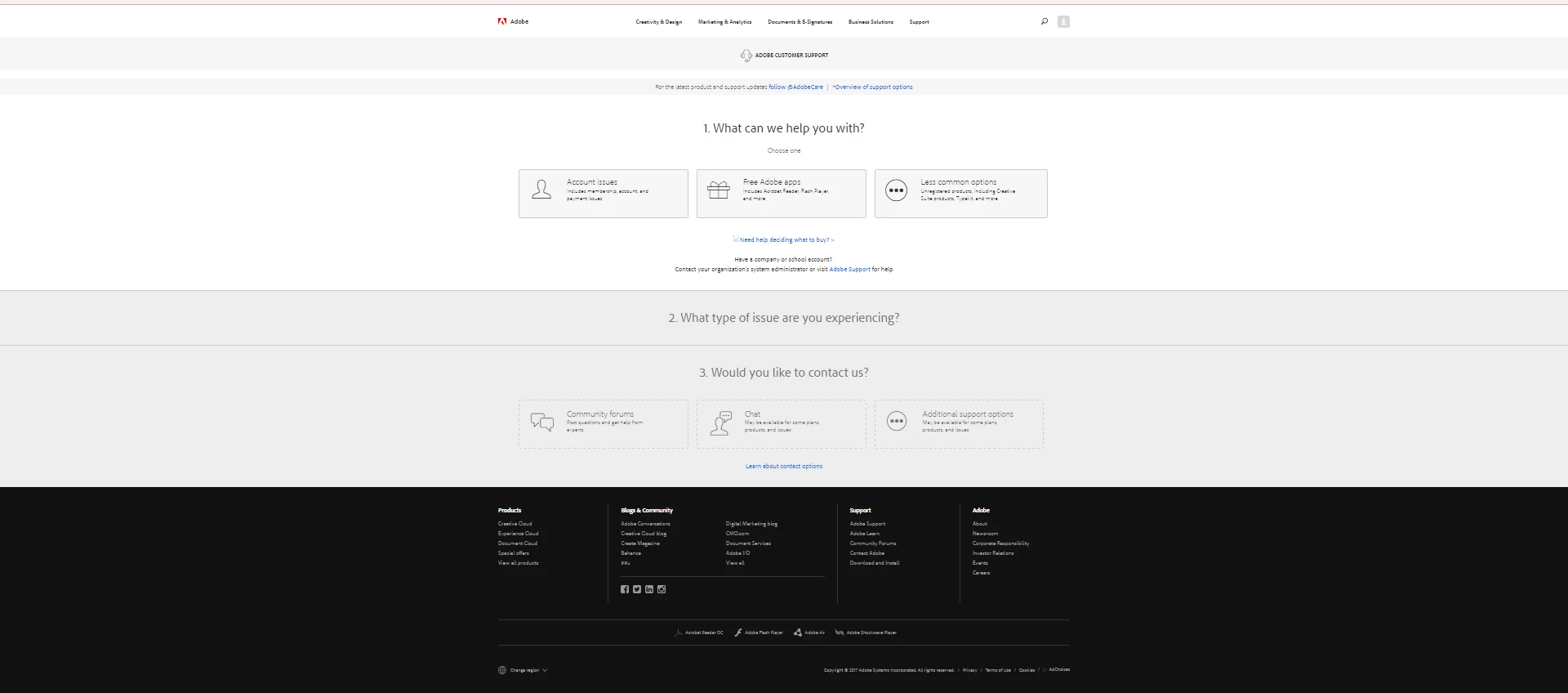This screenshot has height=693, width=1568.
Task: Click the Acrobat Reader DC icon
Action: coord(678,633)
